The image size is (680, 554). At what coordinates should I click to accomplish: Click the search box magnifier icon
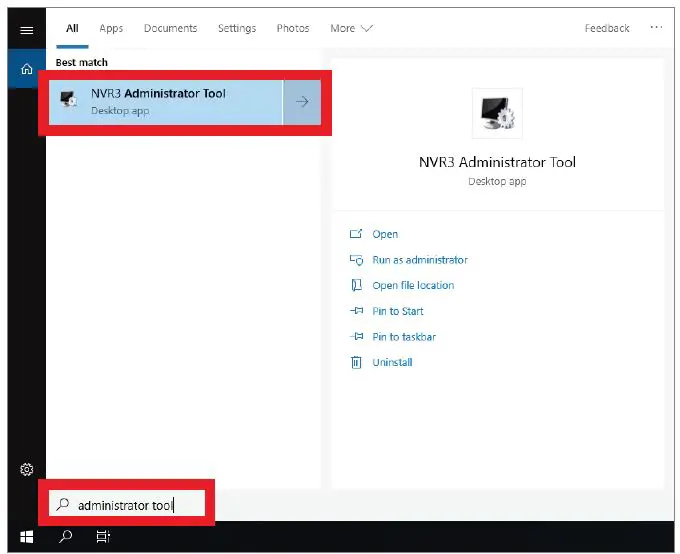coord(62,504)
